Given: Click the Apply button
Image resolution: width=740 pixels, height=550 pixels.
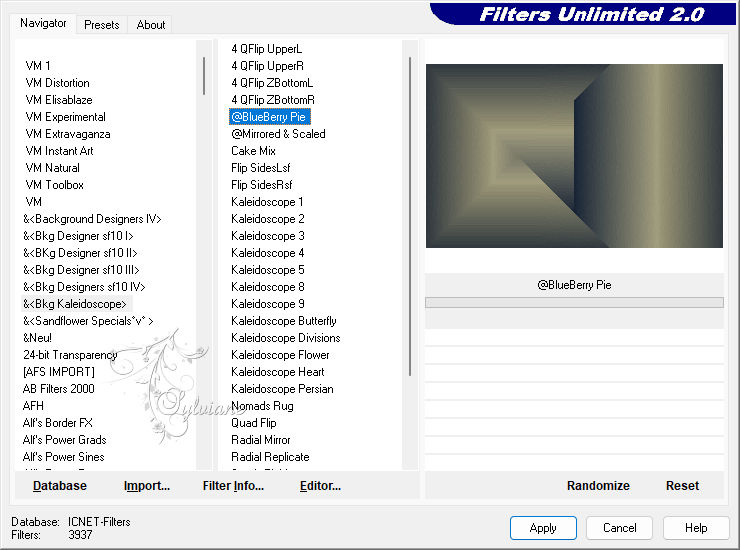Looking at the screenshot, I should click(x=543, y=527).
